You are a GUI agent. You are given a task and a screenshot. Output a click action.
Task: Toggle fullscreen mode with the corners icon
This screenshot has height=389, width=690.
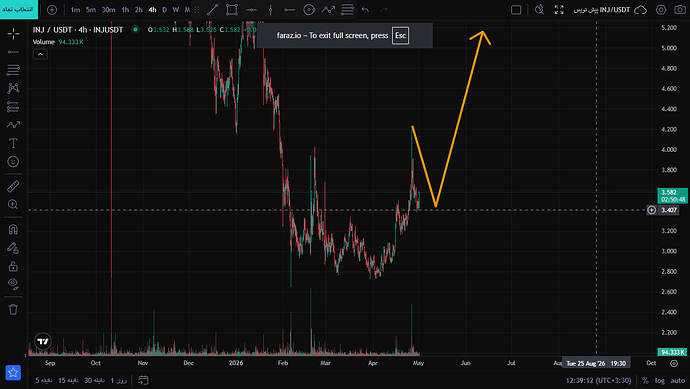click(559, 10)
